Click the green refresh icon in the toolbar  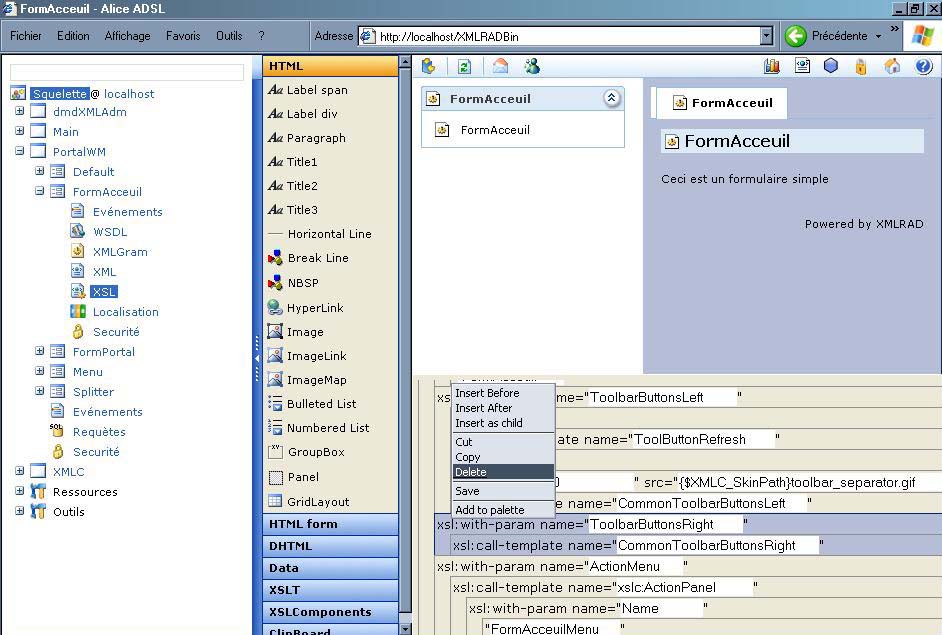[464, 66]
